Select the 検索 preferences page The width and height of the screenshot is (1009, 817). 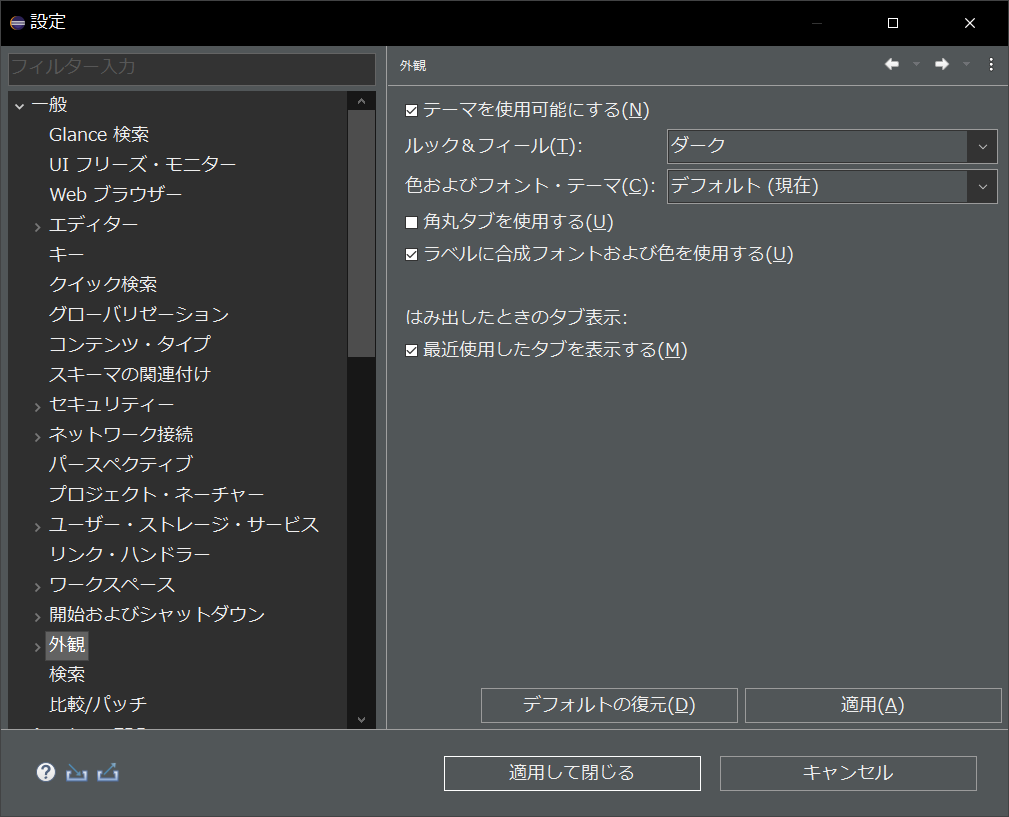[66, 674]
